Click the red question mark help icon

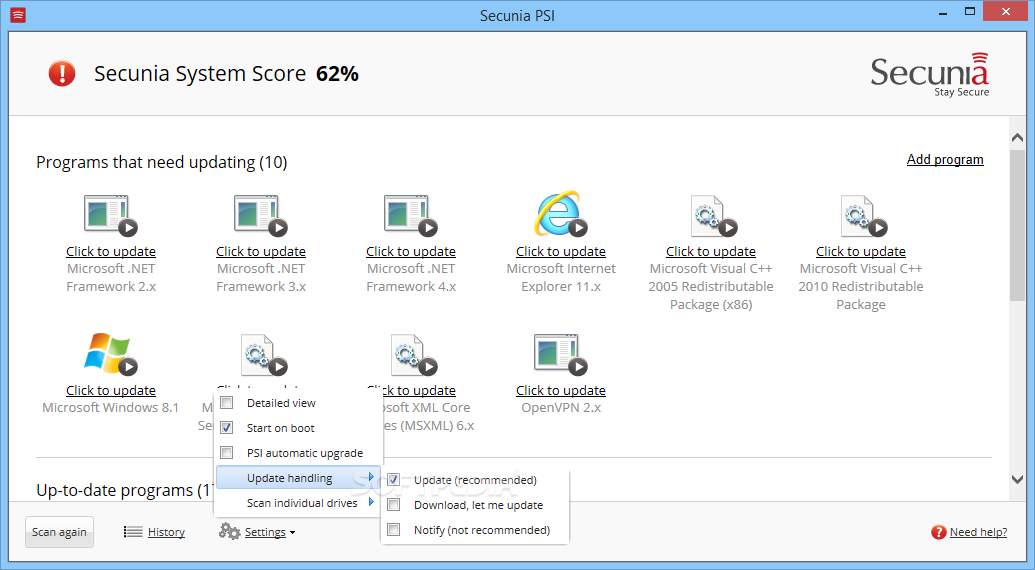pos(939,532)
